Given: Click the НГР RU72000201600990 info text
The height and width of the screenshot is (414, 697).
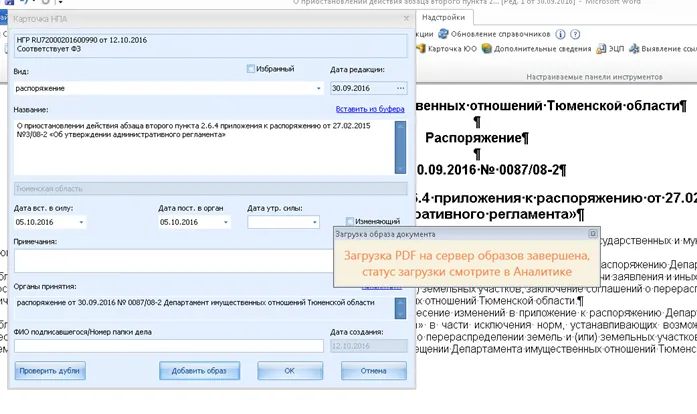Looking at the screenshot, I should tap(82, 40).
